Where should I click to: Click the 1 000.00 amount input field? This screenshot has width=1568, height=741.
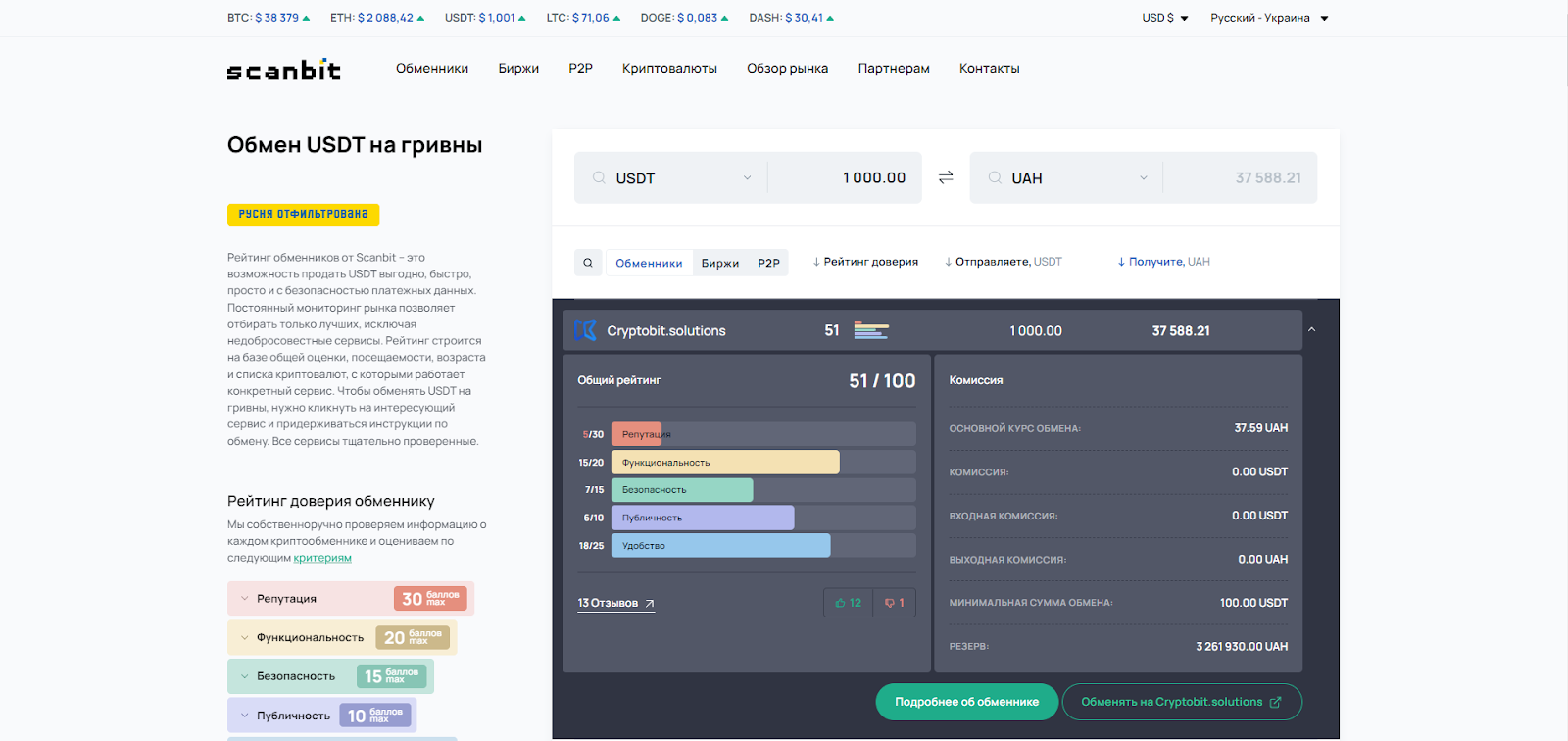pos(843,177)
